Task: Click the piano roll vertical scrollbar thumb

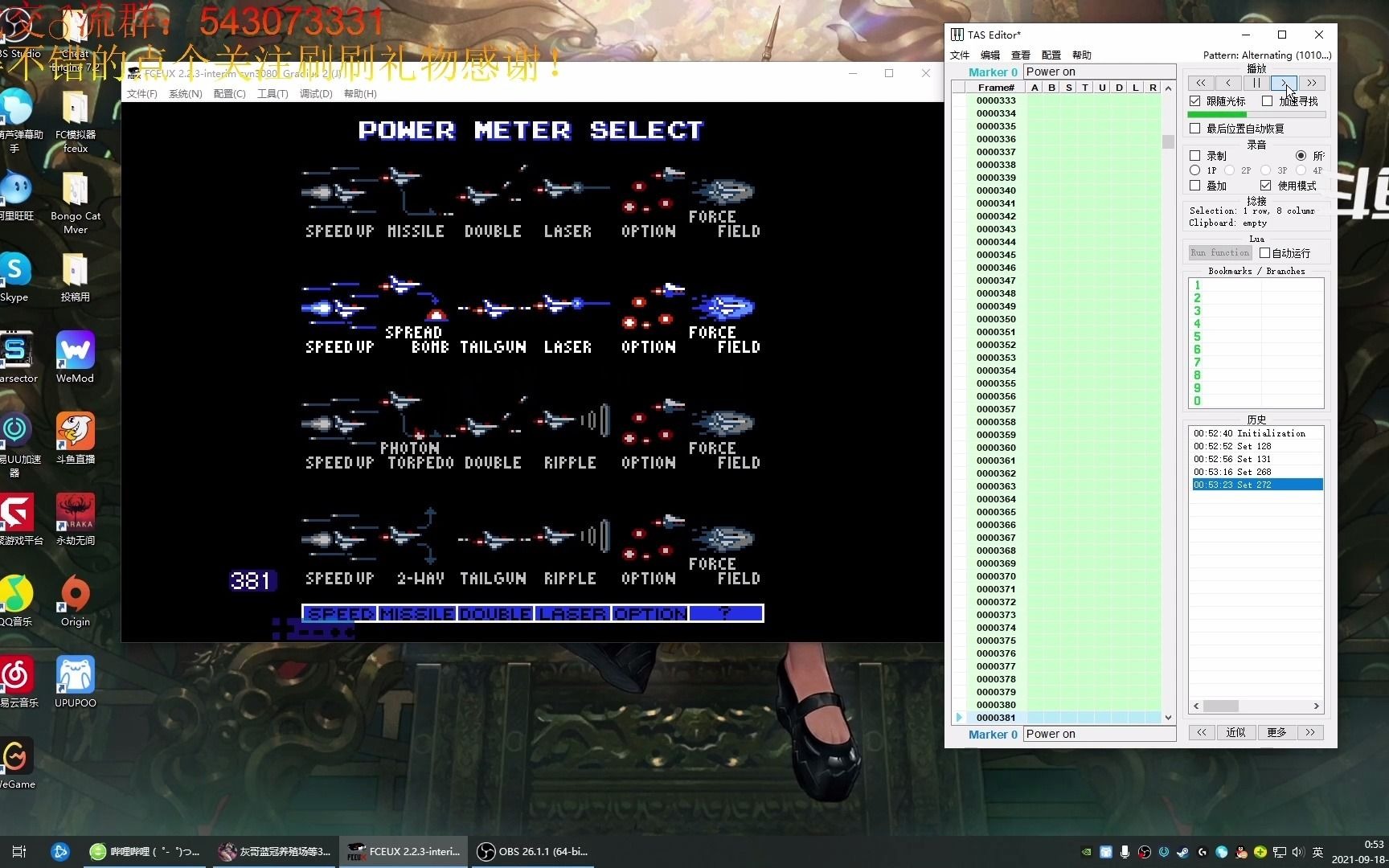Action: (x=1168, y=142)
